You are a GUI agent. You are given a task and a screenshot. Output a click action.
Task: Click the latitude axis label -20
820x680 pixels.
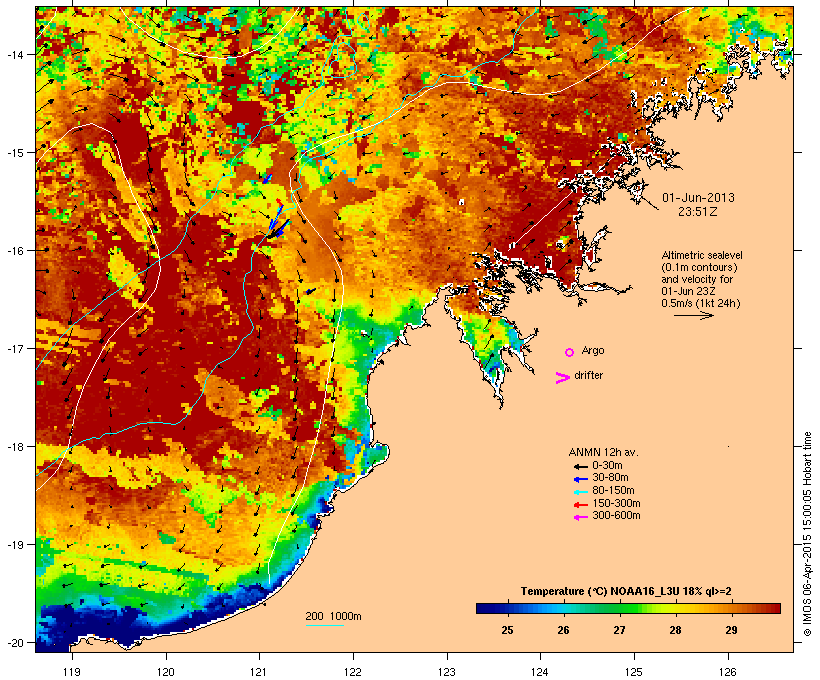point(15,643)
